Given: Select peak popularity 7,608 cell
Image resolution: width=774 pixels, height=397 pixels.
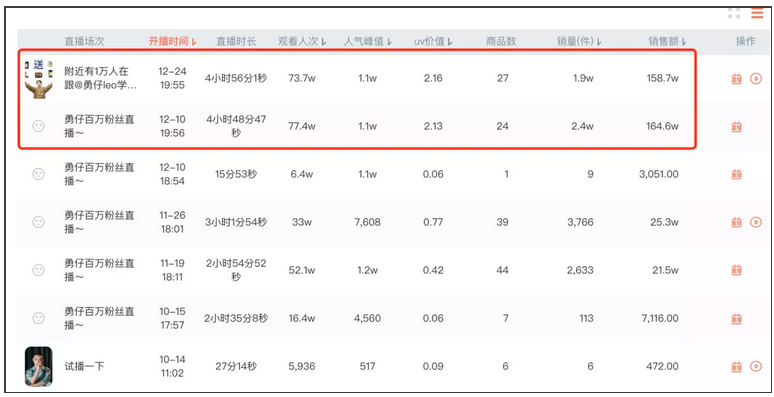Looking at the screenshot, I should (x=367, y=222).
